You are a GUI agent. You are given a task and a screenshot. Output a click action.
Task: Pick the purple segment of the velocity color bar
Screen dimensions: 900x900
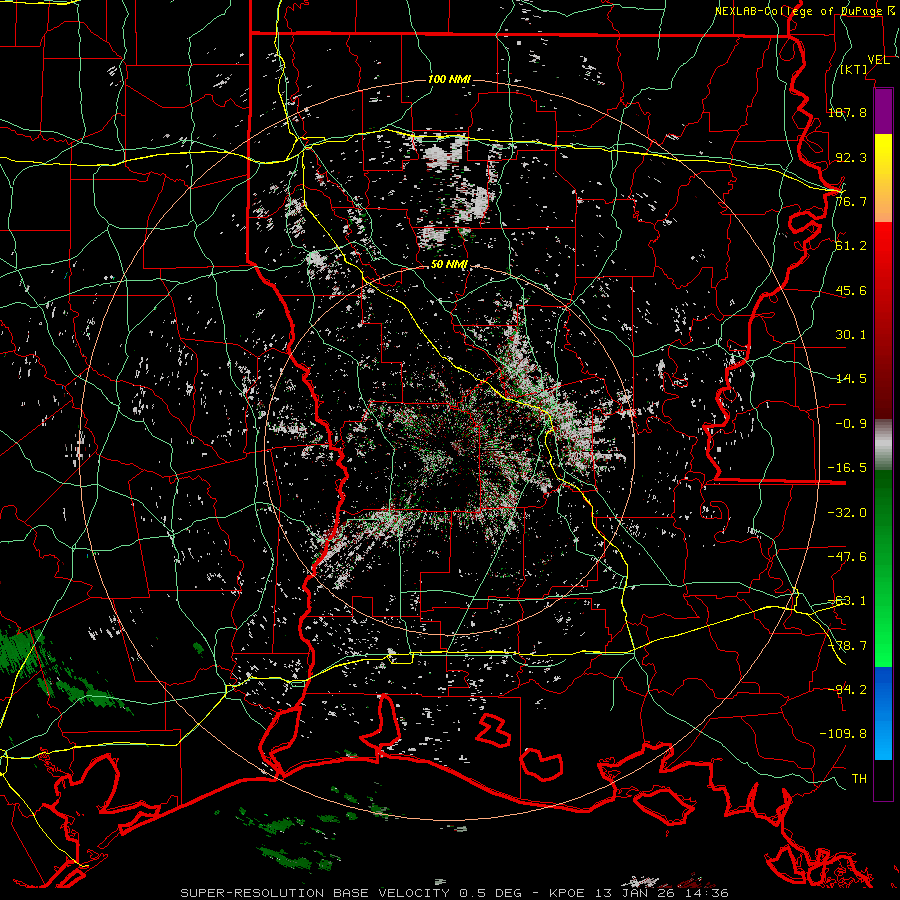pos(883,111)
